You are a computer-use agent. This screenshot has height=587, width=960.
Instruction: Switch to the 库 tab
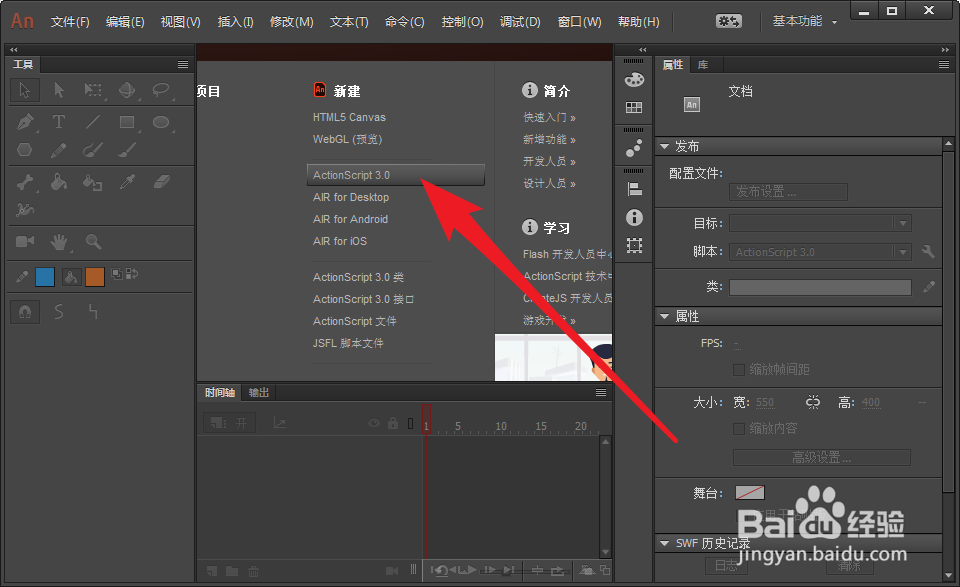click(x=703, y=64)
